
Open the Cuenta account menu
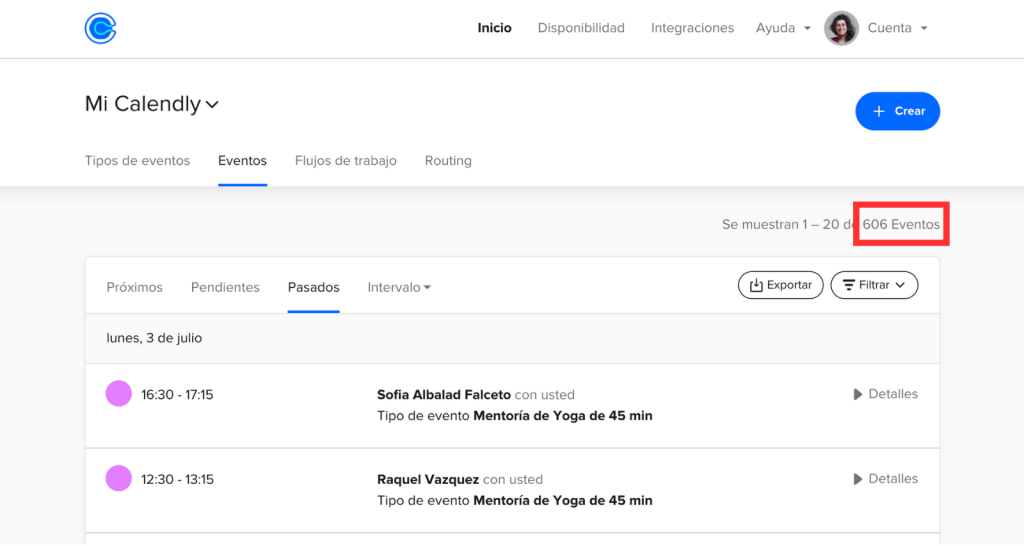[x=897, y=28]
